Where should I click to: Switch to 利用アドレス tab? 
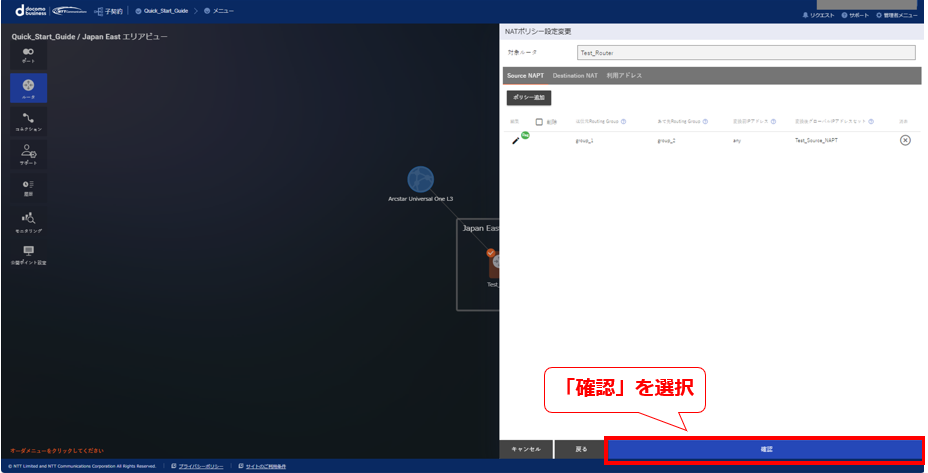624,76
